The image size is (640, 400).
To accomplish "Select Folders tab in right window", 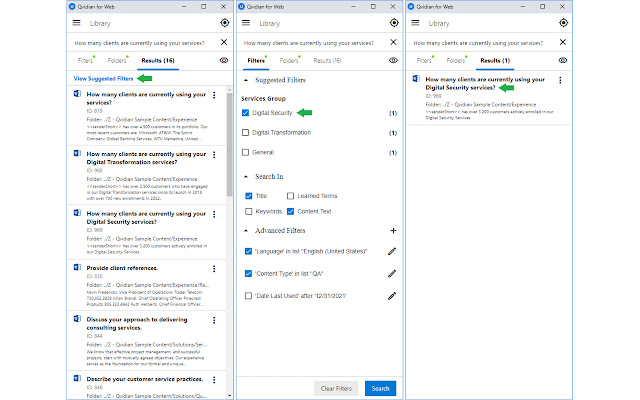I will point(456,60).
